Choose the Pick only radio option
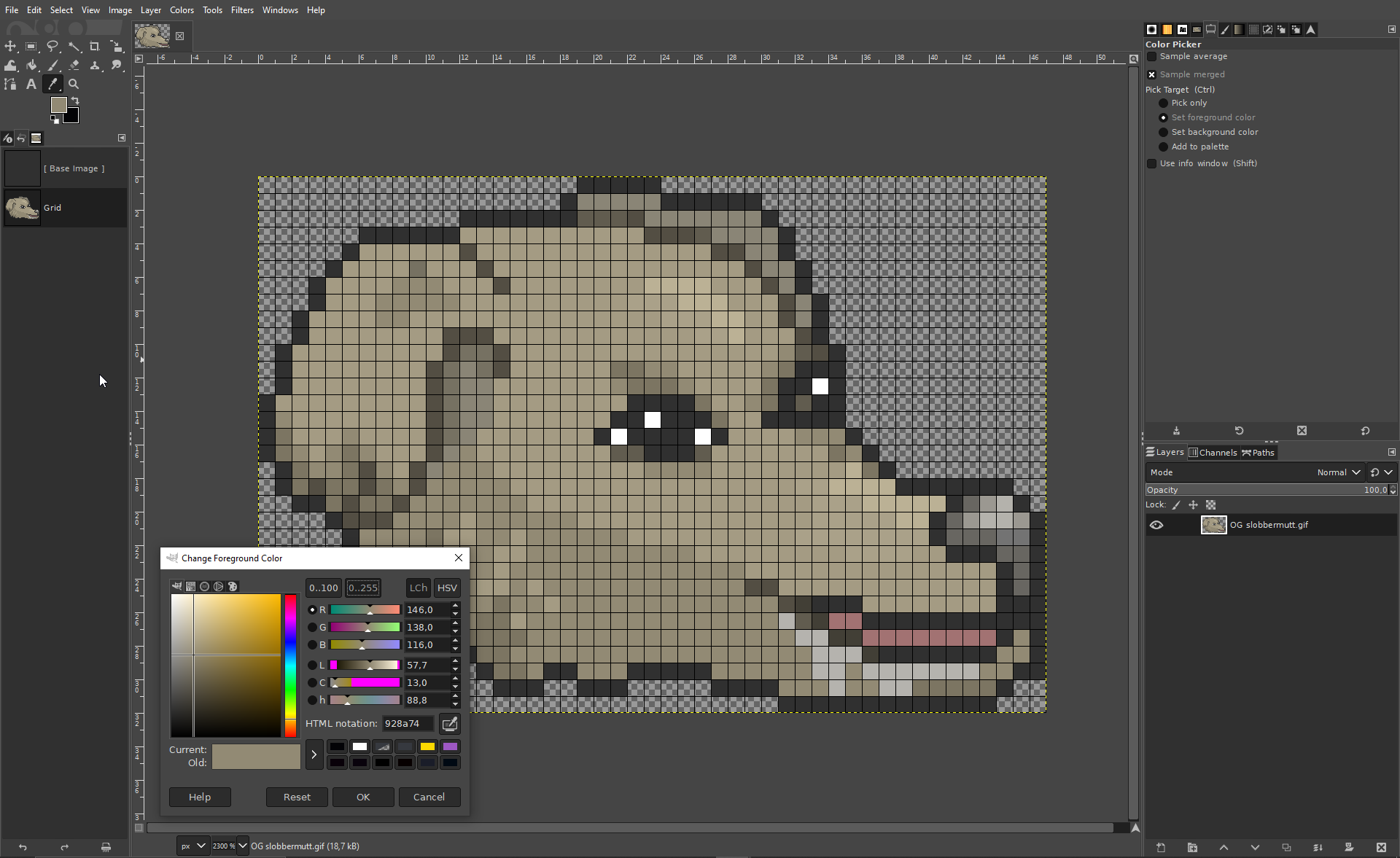The width and height of the screenshot is (1400, 858). pos(1164,103)
